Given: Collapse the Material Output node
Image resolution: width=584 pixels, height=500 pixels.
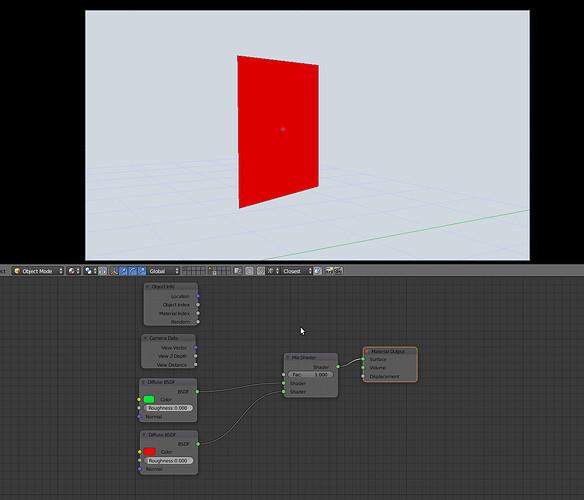Looking at the screenshot, I should (367, 351).
